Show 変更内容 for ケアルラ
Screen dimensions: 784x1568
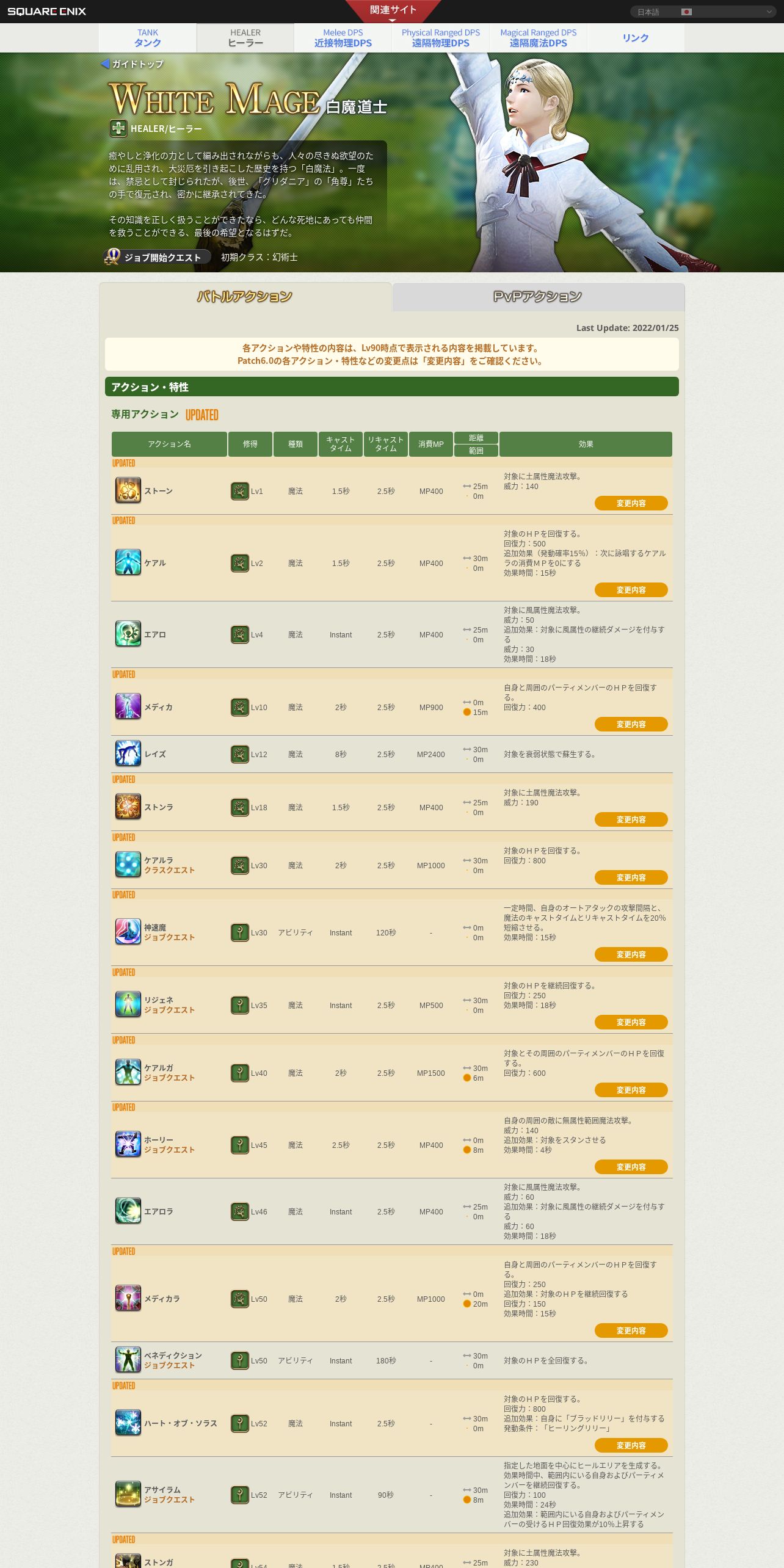[631, 877]
